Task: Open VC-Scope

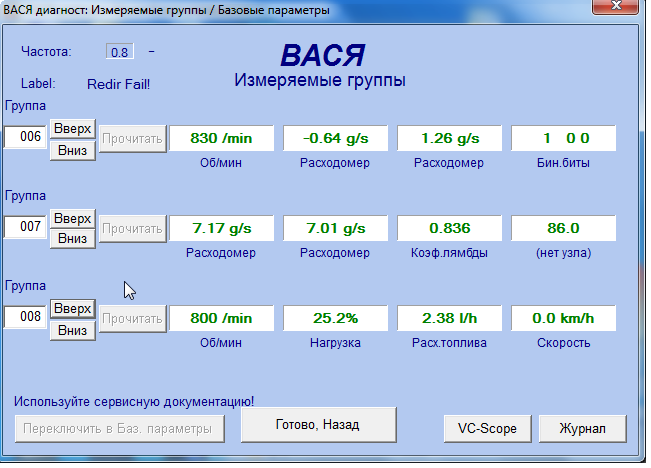Action: point(487,428)
